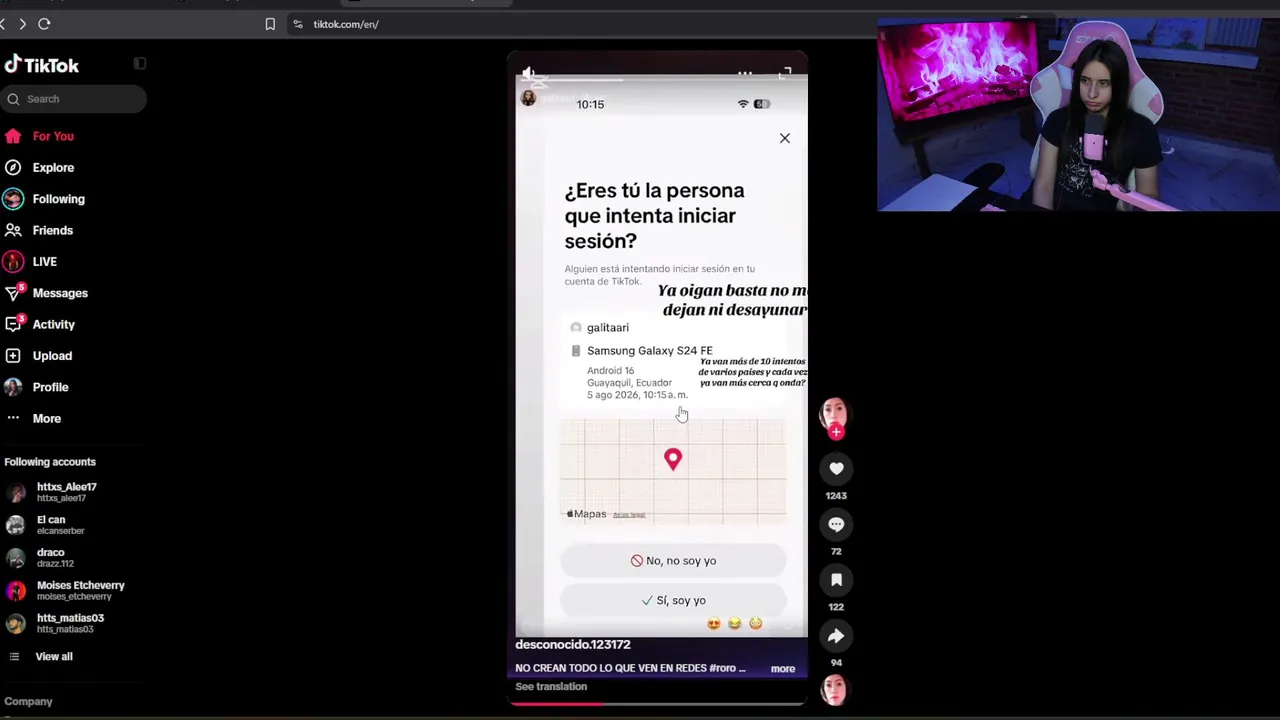Click the Friends people icon
Screen dimensions: 1280x720
pos(13,230)
